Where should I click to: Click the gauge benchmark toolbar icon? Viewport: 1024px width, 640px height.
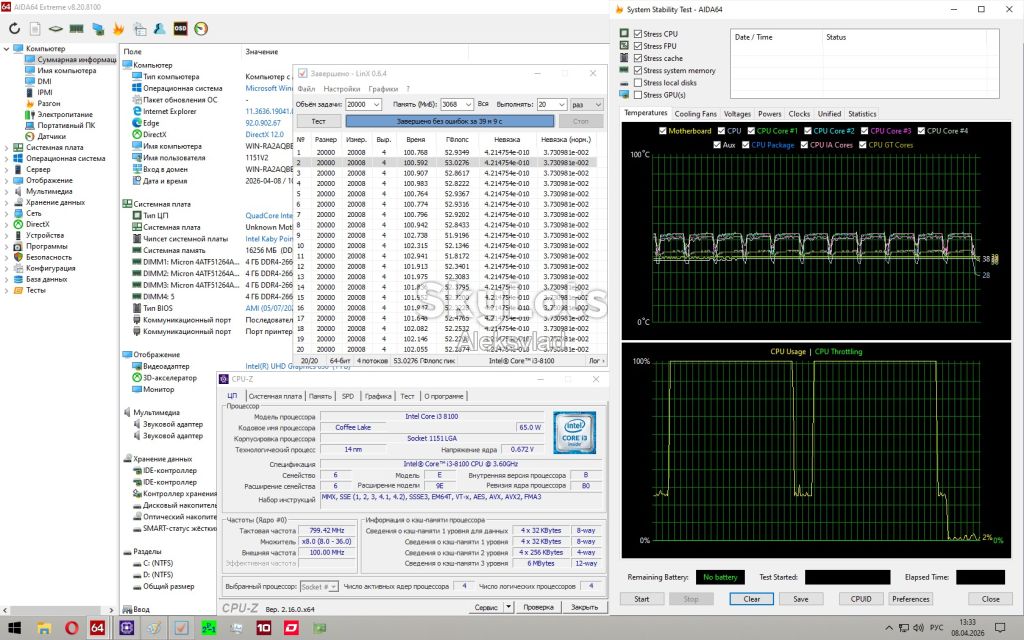(x=201, y=29)
